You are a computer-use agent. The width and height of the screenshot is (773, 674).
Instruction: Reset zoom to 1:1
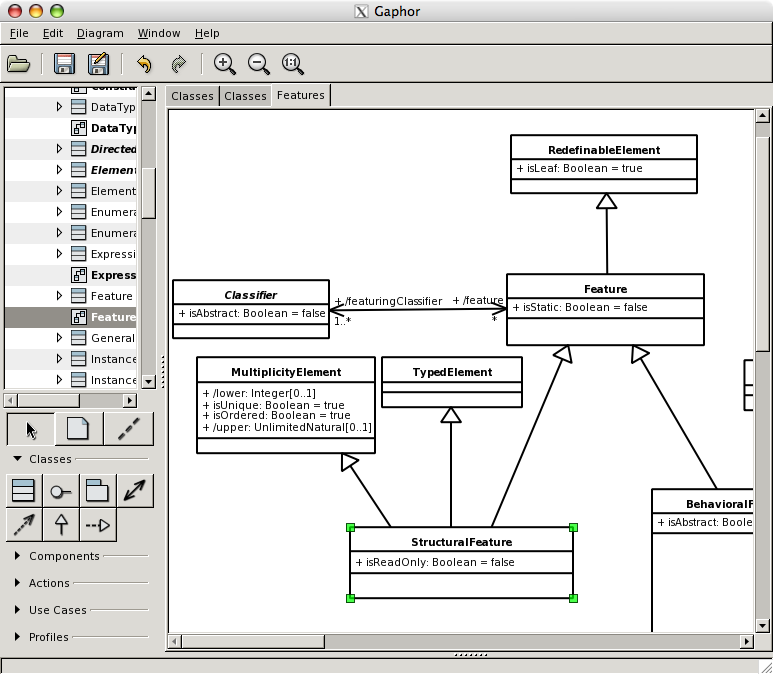pyautogui.click(x=292, y=64)
